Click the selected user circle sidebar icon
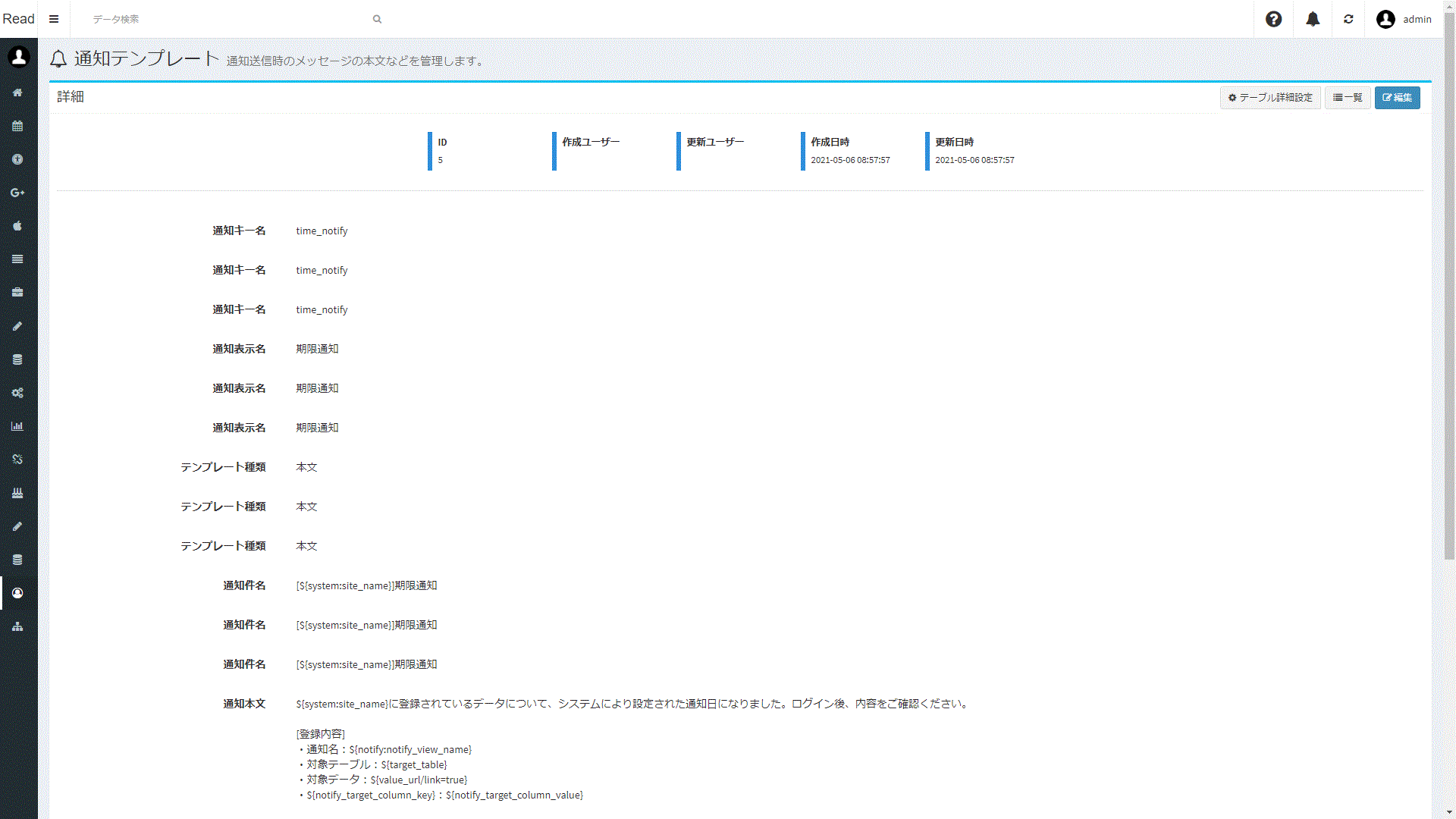1456x819 pixels. pos(17,593)
